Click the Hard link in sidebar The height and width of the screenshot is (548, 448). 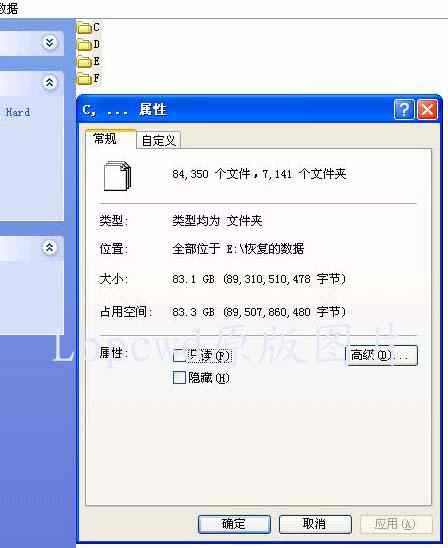pyautogui.click(x=18, y=112)
